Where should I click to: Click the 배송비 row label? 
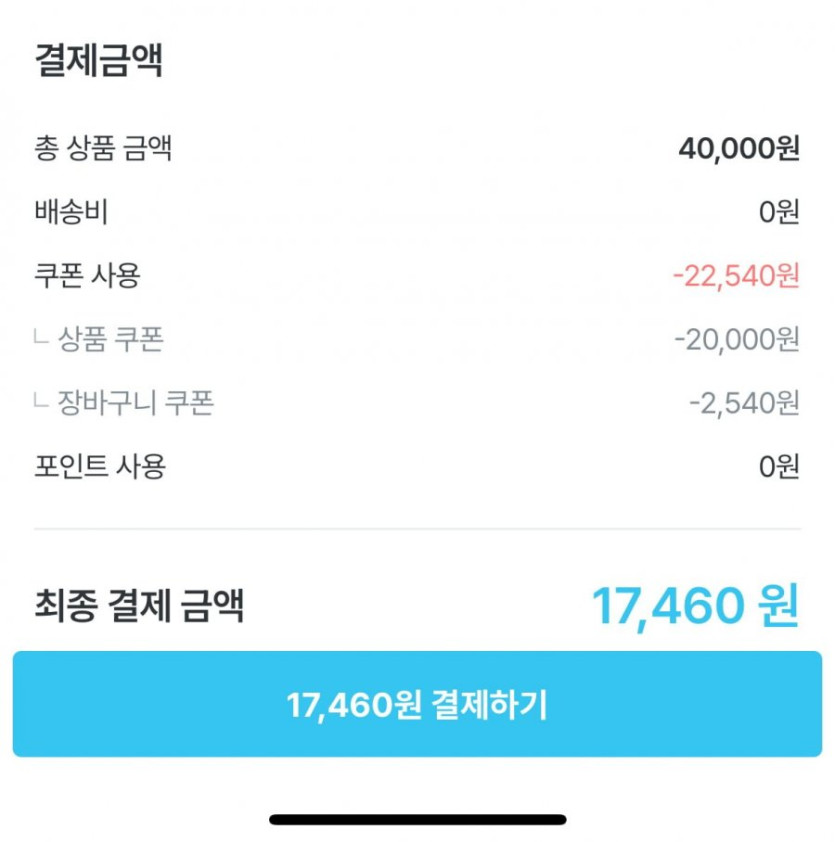[71, 212]
